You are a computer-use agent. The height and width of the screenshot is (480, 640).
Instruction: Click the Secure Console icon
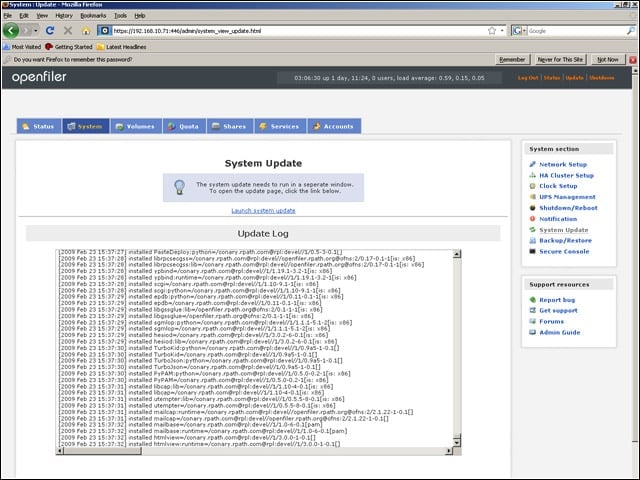point(532,251)
